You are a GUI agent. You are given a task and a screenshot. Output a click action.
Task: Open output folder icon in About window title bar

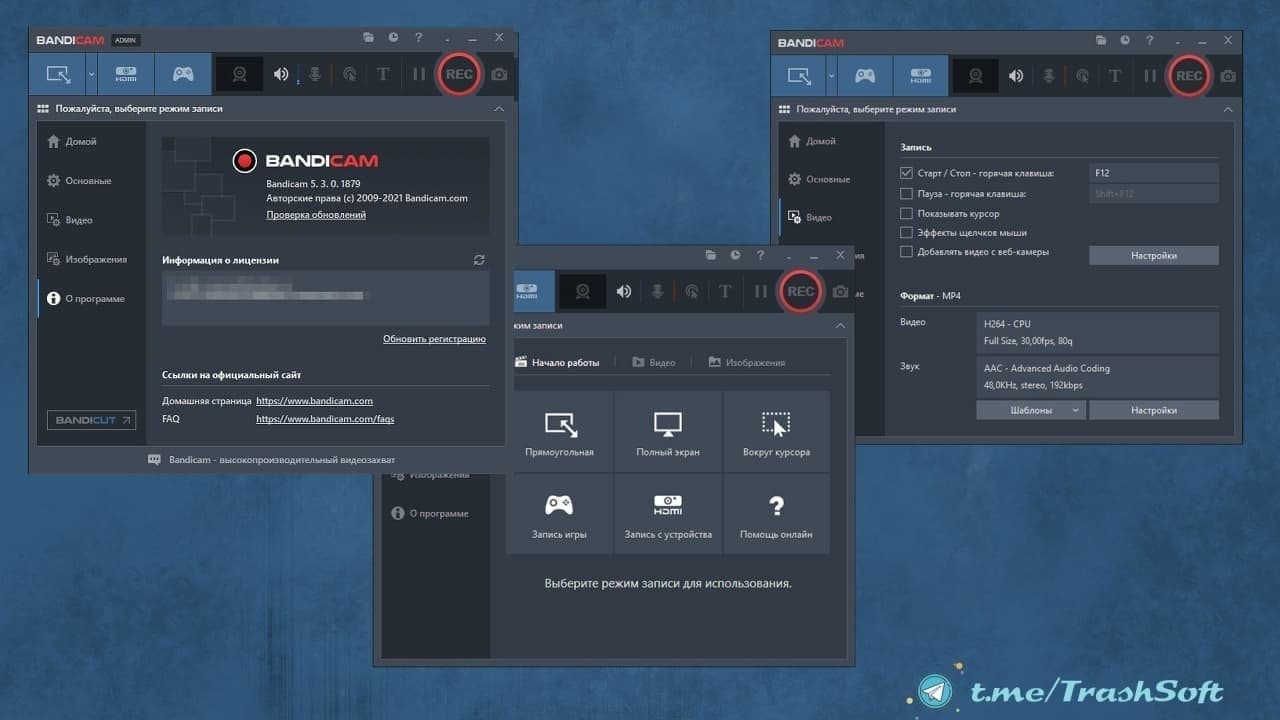click(369, 38)
